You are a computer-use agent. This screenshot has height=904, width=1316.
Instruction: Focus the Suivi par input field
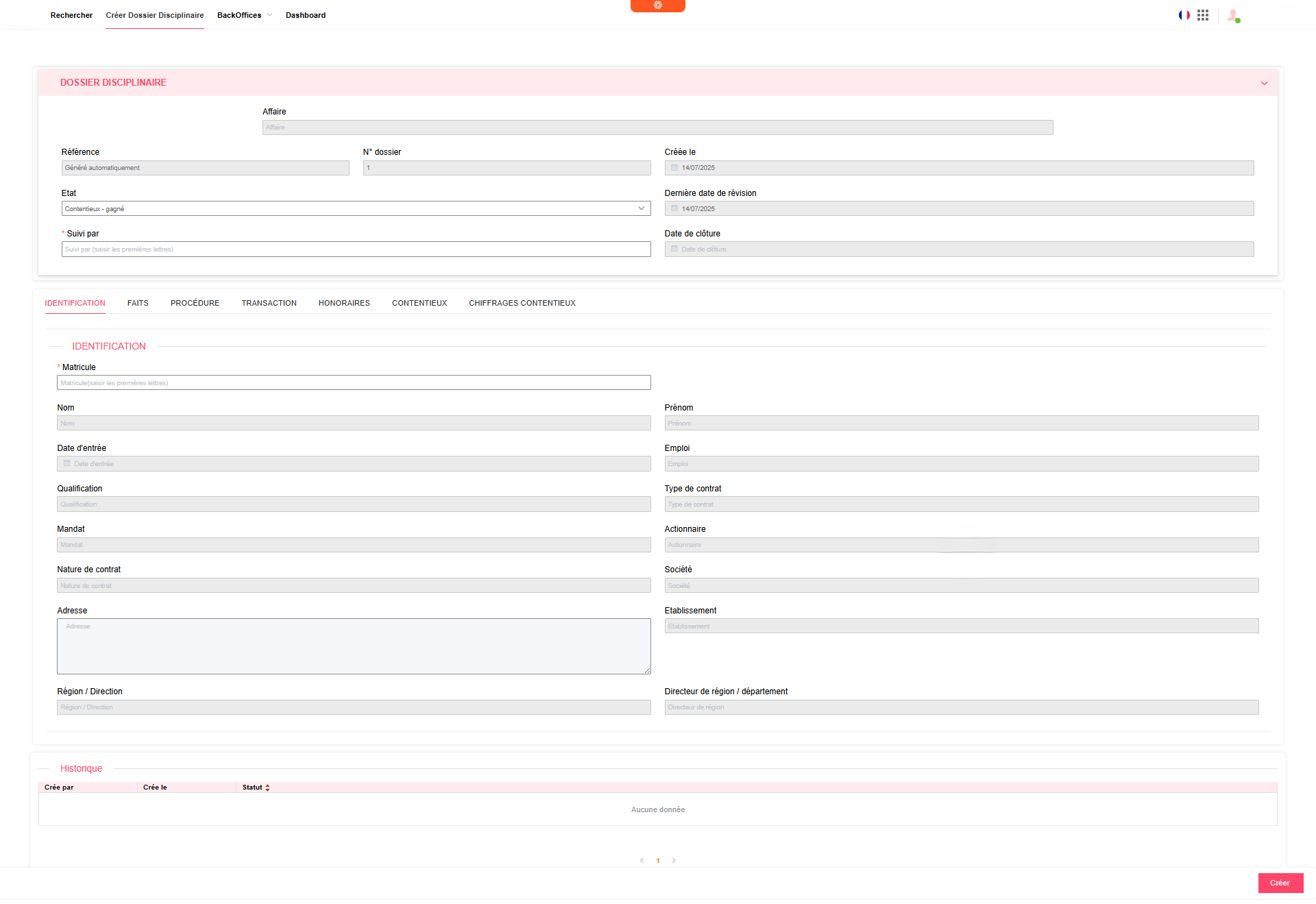(x=356, y=249)
